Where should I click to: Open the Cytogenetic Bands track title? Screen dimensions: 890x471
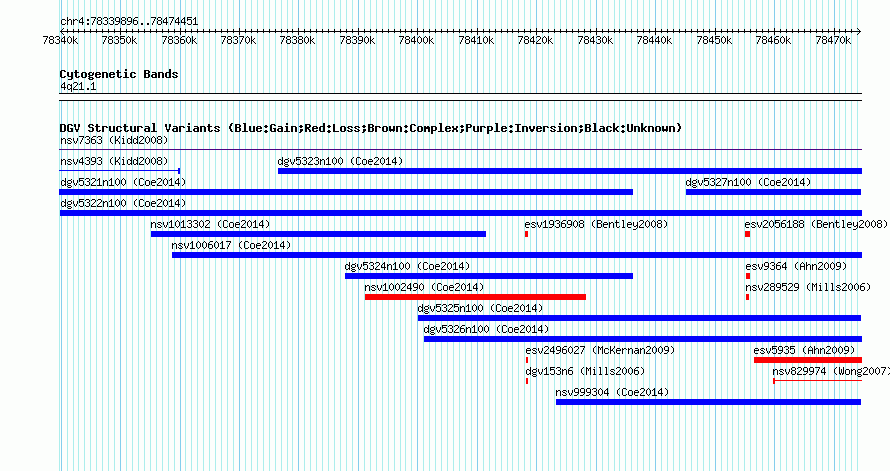pyautogui.click(x=119, y=74)
